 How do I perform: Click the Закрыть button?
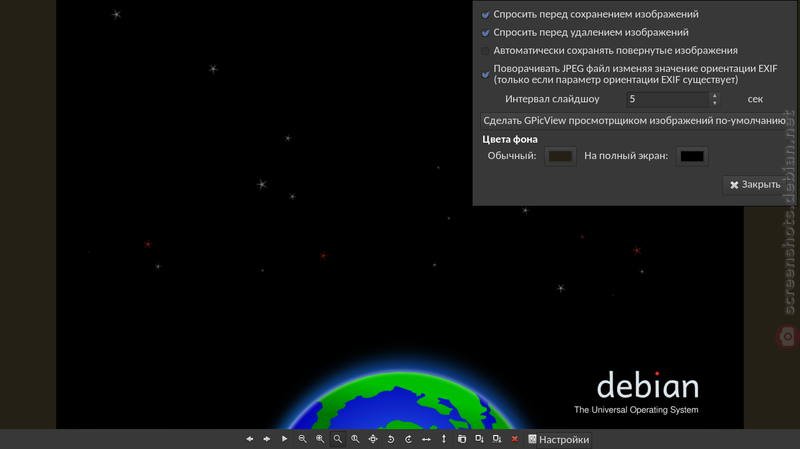[x=755, y=185]
